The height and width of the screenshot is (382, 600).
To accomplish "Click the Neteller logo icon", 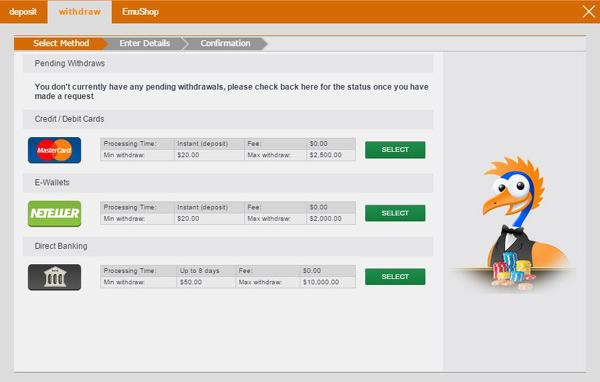I will (54, 214).
